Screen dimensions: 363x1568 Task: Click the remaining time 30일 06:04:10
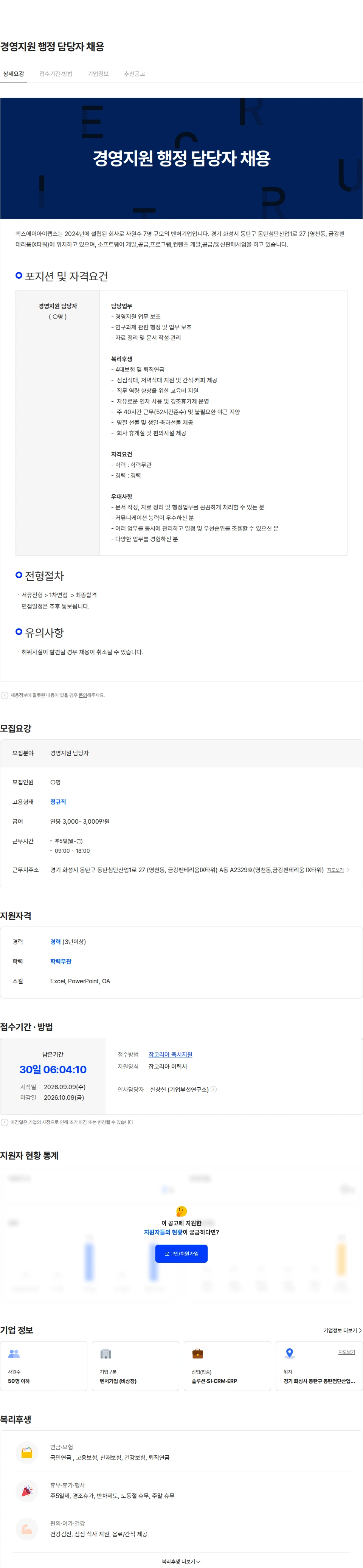(53, 1070)
